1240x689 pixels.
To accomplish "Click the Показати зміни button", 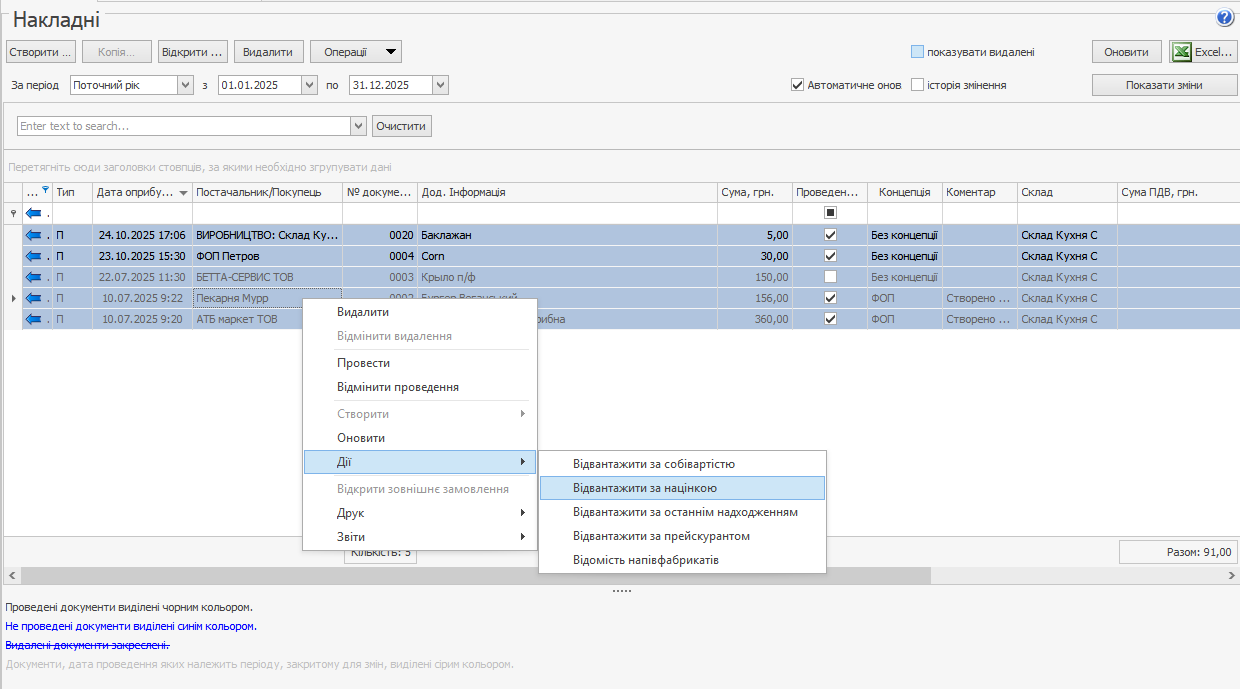I will 1164,85.
